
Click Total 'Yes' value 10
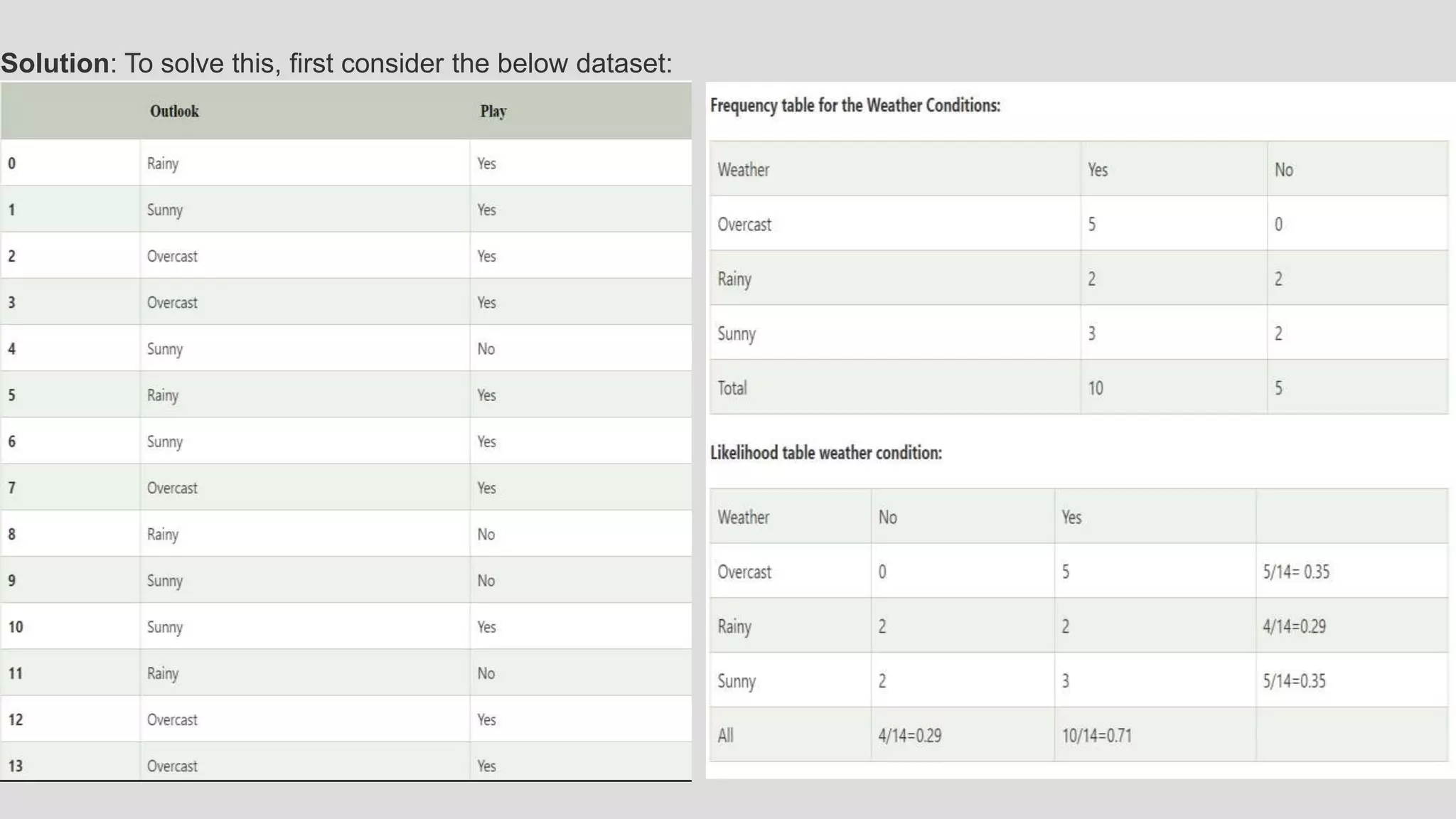click(x=1096, y=388)
